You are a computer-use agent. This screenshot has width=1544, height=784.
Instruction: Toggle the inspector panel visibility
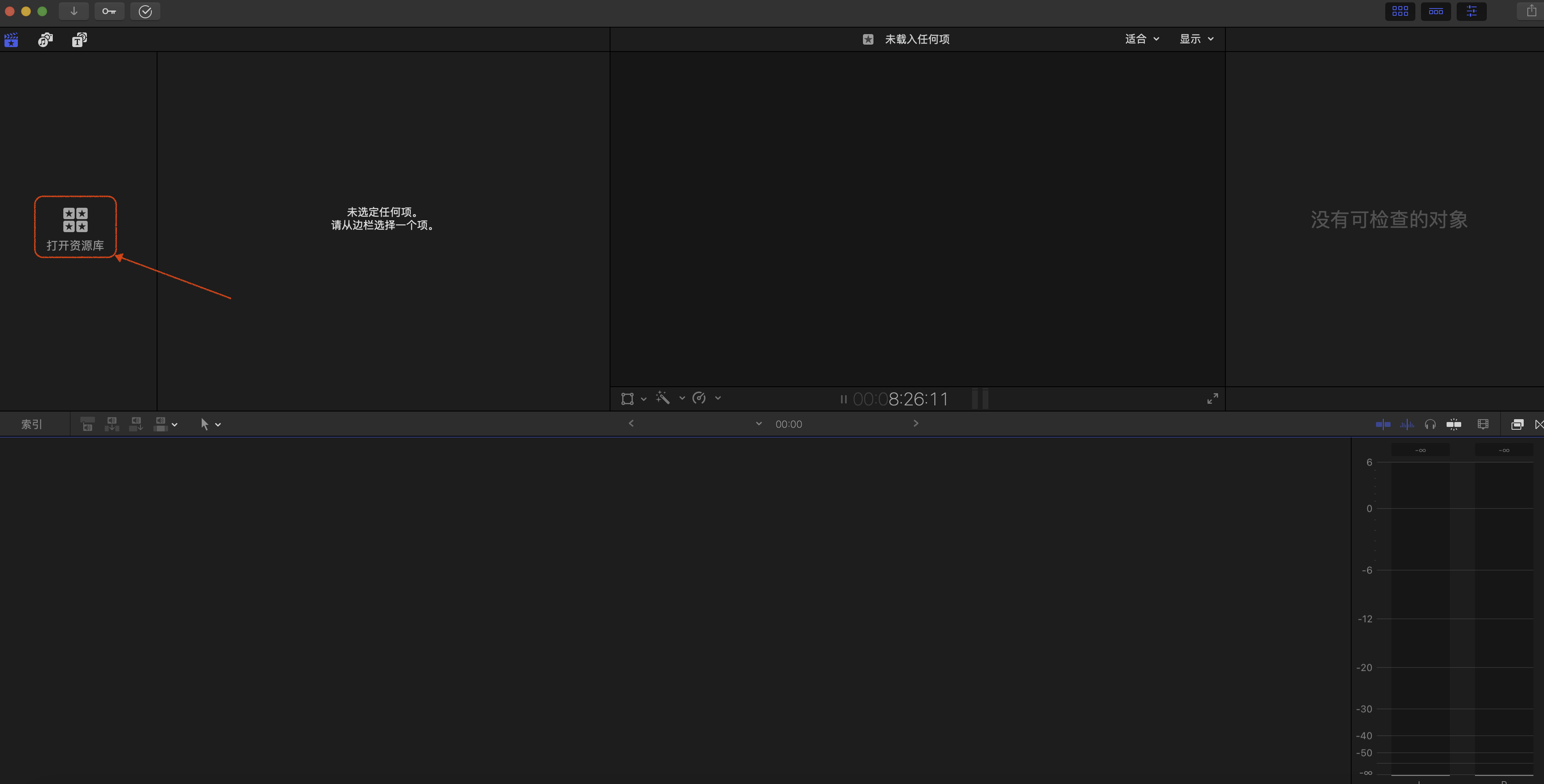[1471, 11]
